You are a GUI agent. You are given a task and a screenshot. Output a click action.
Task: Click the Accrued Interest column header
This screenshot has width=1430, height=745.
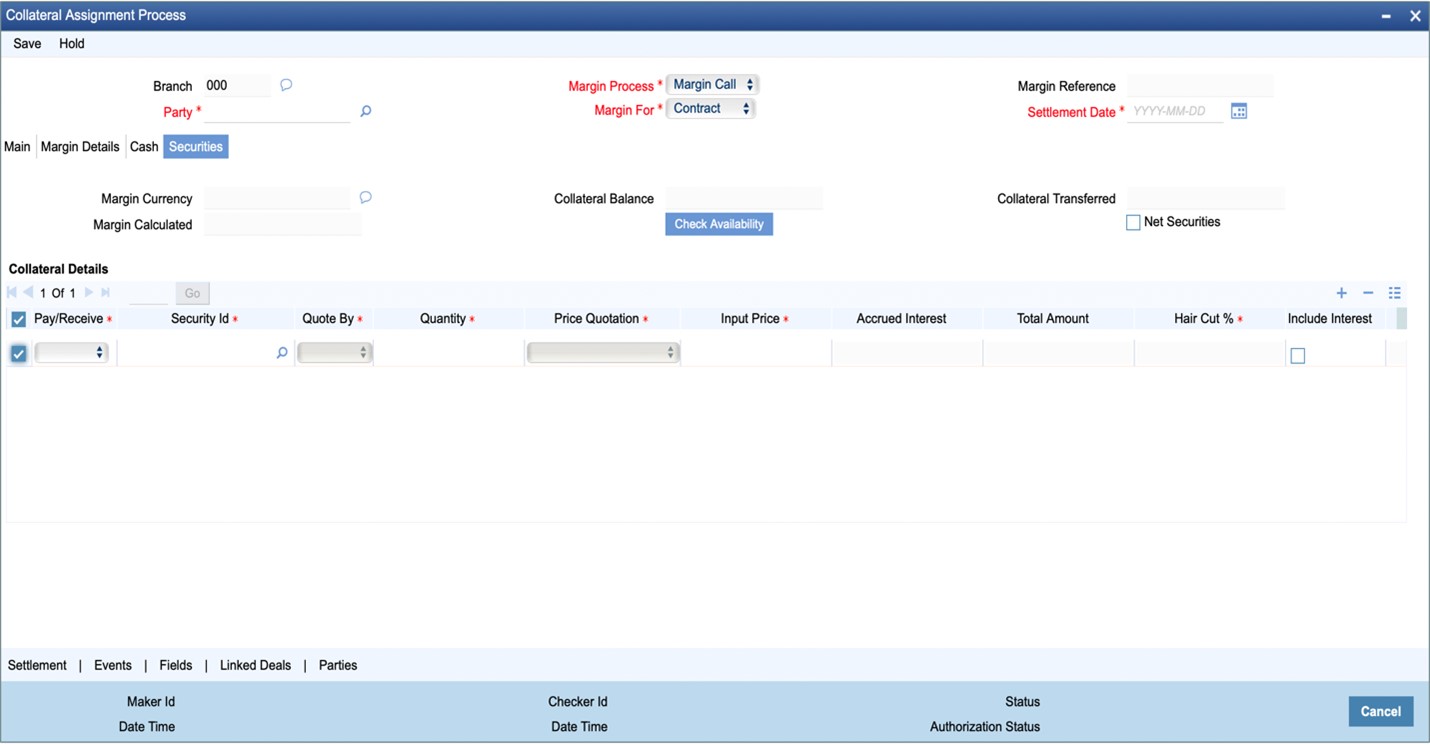pyautogui.click(x=901, y=319)
